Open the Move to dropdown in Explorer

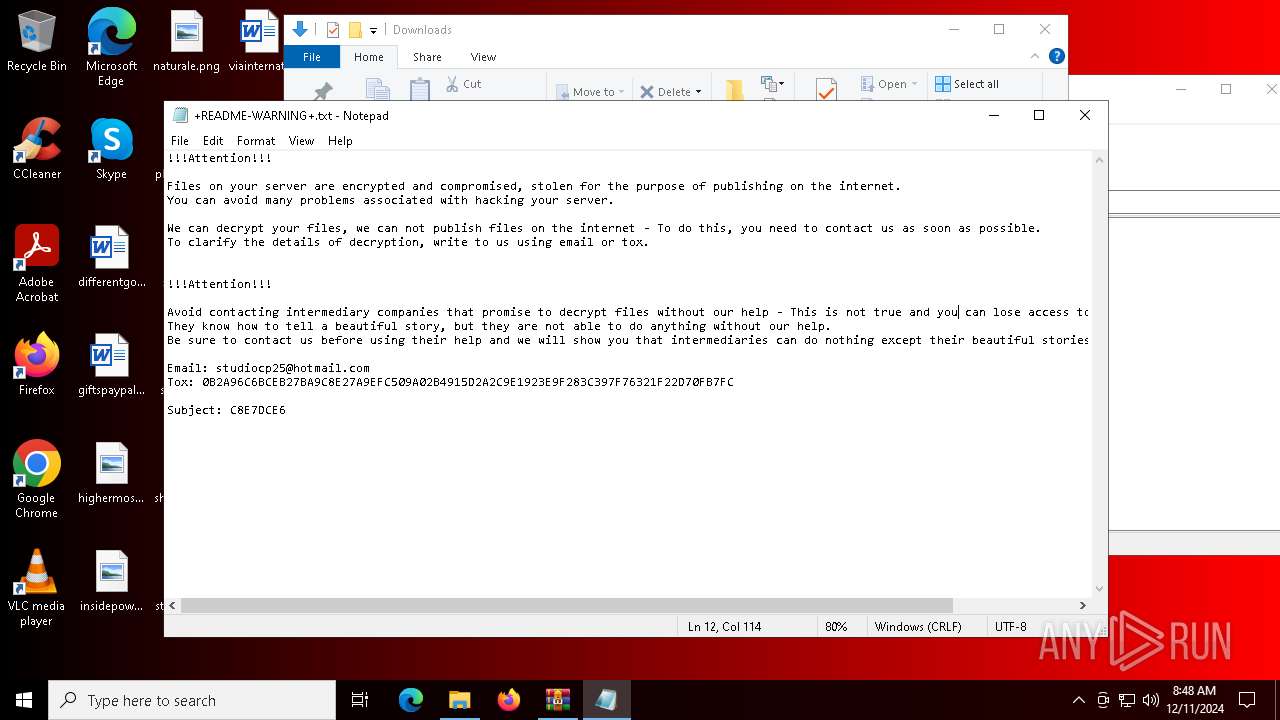click(x=590, y=91)
